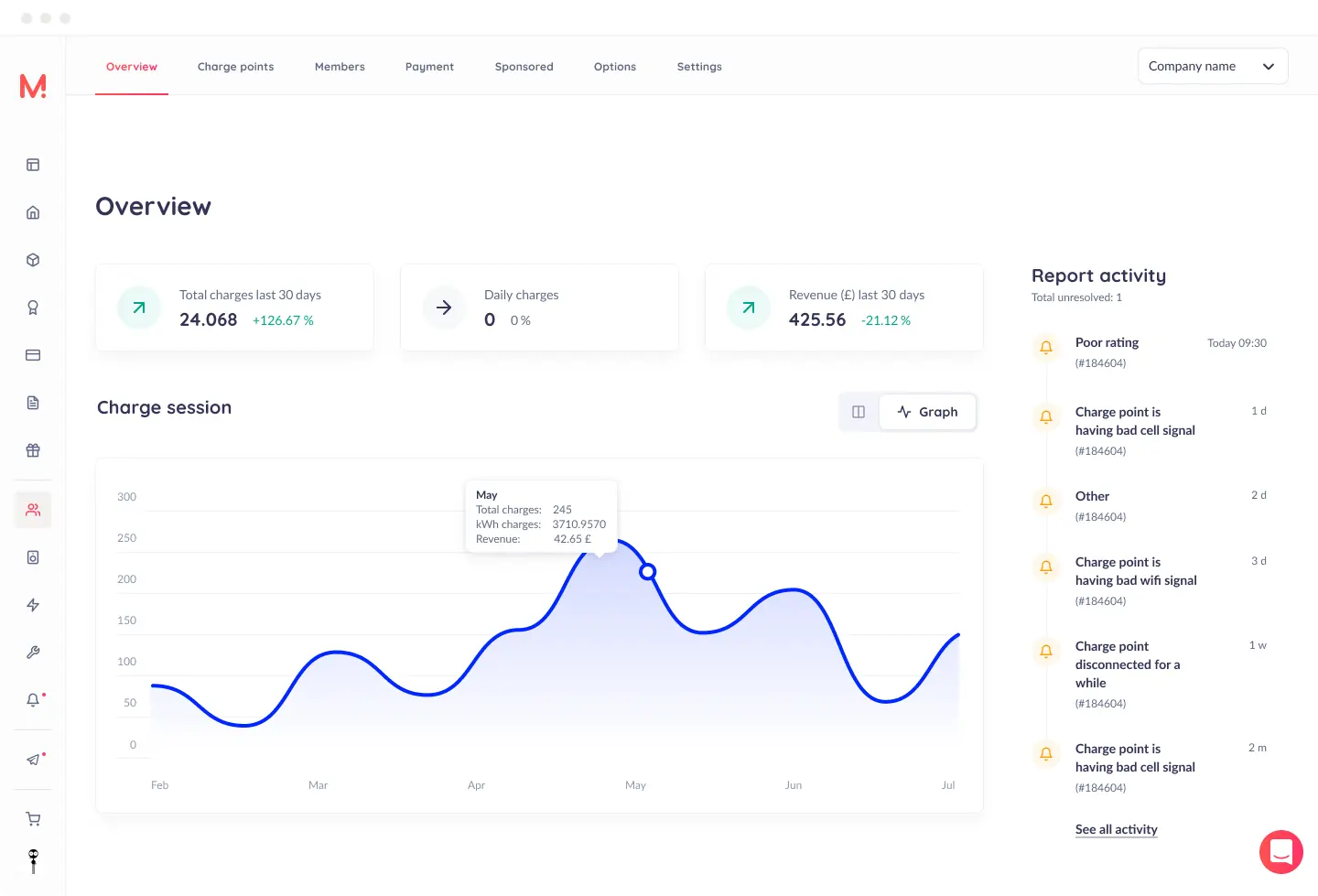Viewport: 1318px width, 896px height.
Task: Click the chevron beside Company name
Action: (x=1268, y=66)
